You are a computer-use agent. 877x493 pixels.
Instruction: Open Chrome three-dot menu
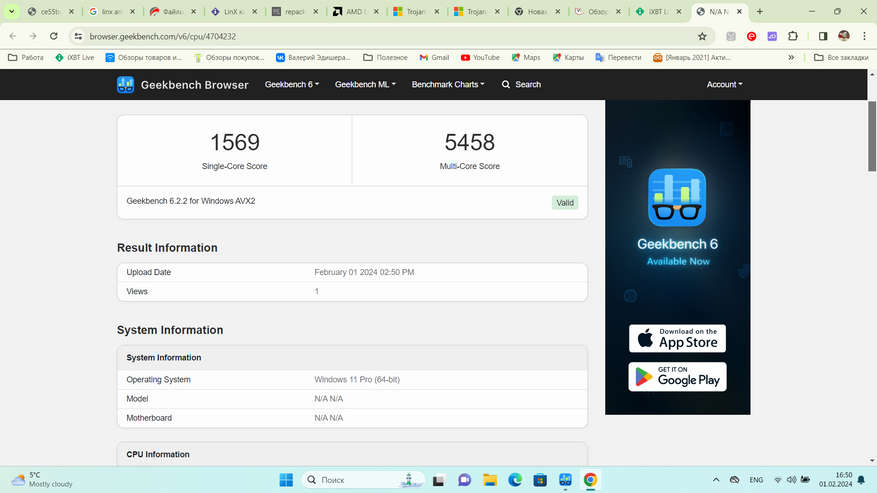coord(864,36)
